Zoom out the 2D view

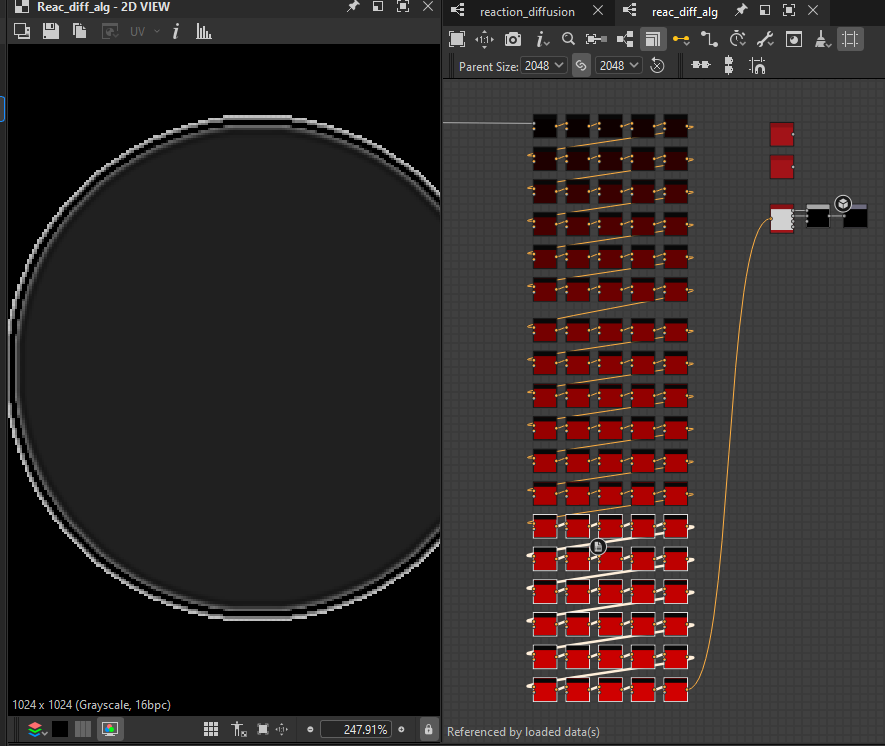(310, 729)
